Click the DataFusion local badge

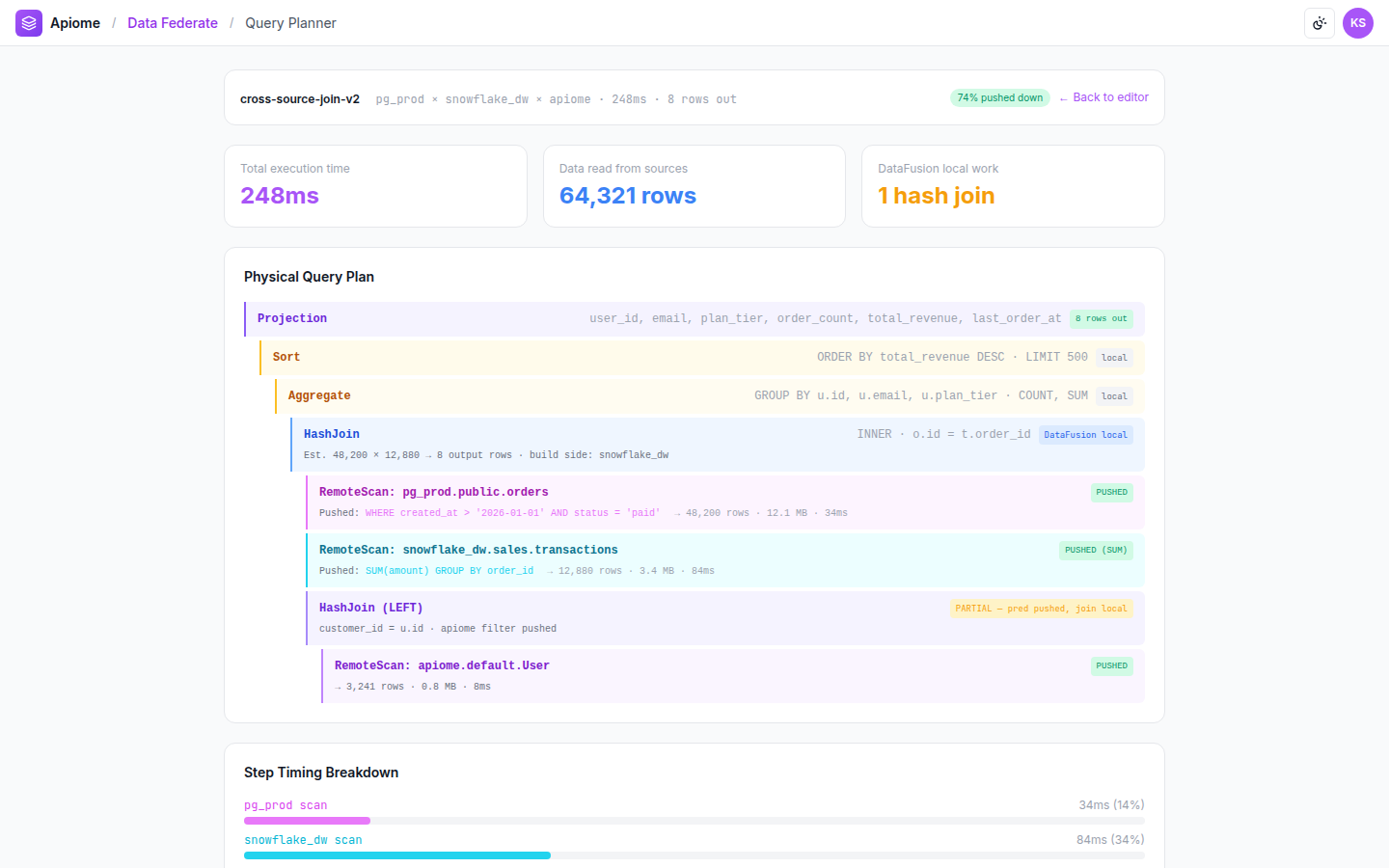(1085, 435)
